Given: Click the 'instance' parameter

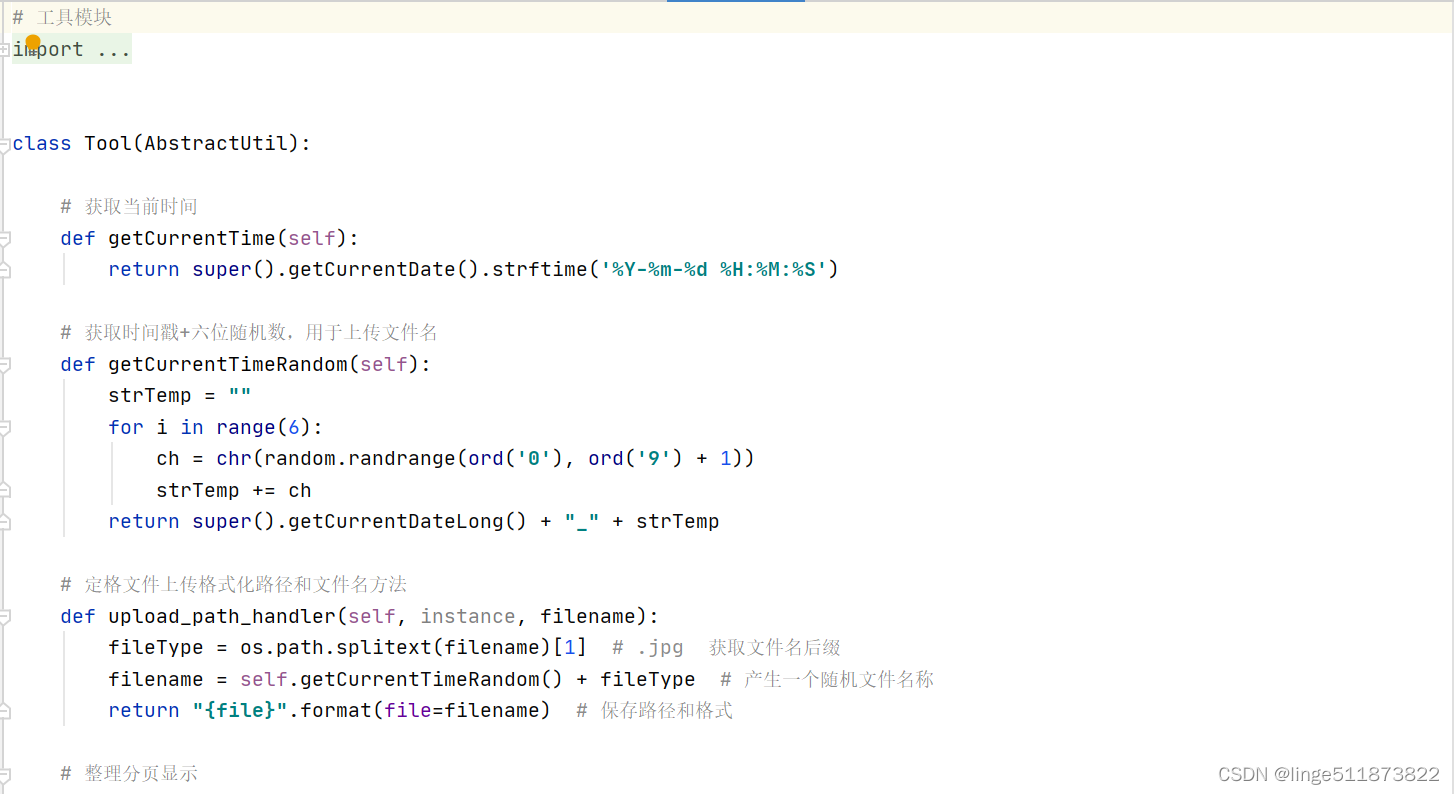Looking at the screenshot, I should (468, 616).
